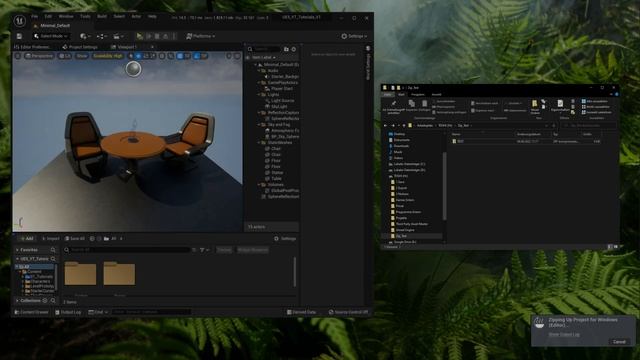Toggle grid snapping in the viewport toolbar
Screen dimensions: 640x360
(x=180, y=56)
